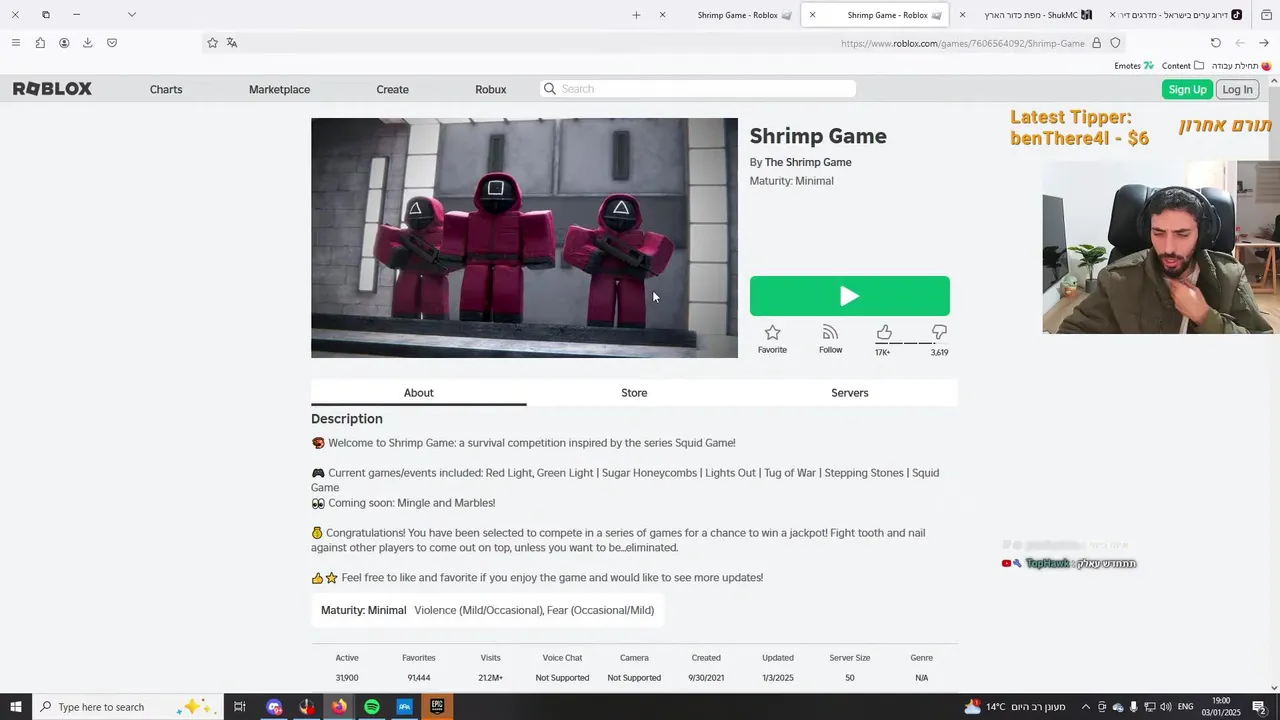Image resolution: width=1280 pixels, height=720 pixels.
Task: Click the browser address bar URL
Action: pyautogui.click(x=962, y=43)
